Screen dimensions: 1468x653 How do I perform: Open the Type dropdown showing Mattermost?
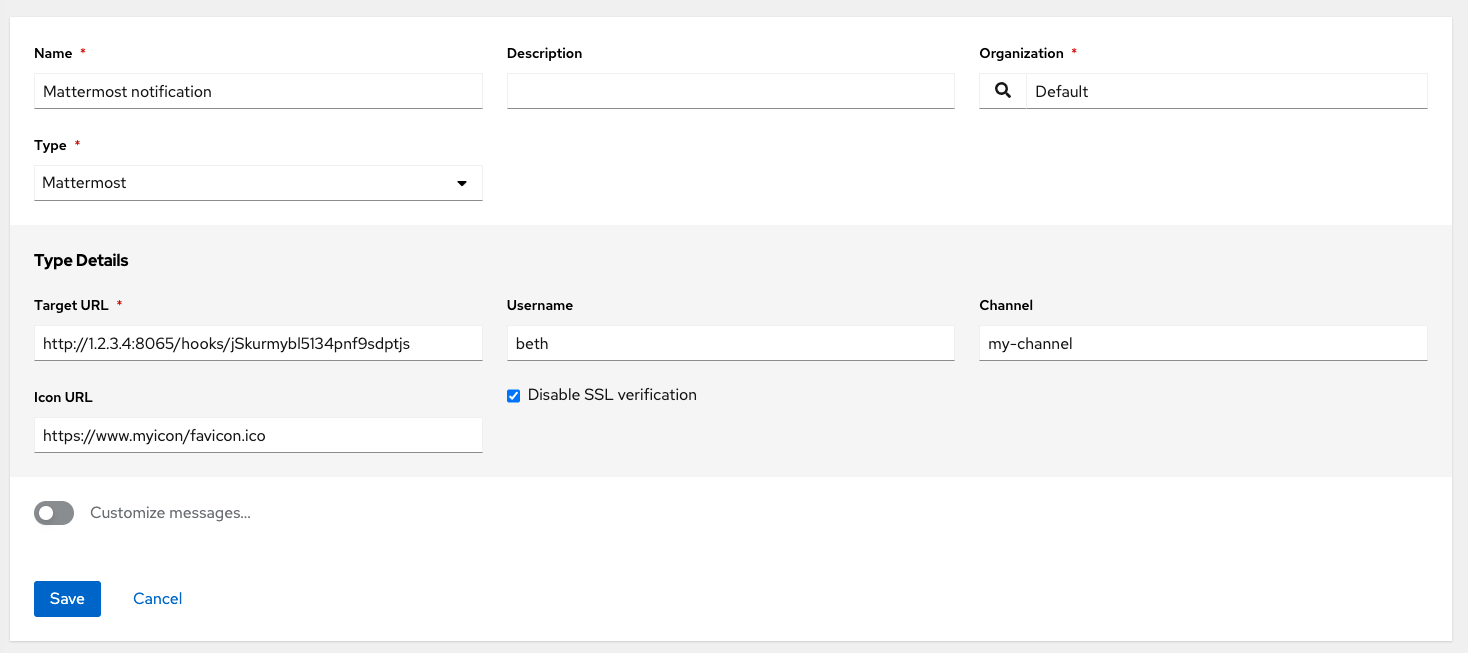(x=258, y=183)
